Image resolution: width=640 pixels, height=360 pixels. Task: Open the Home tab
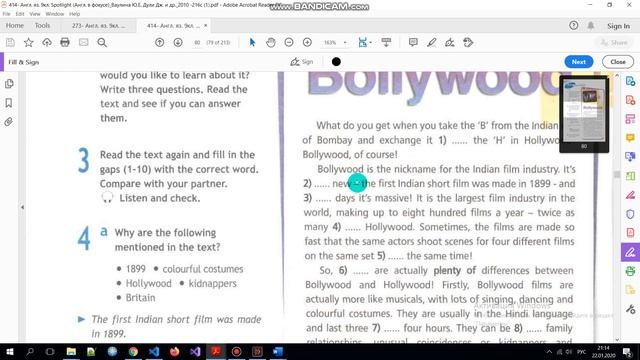[x=15, y=26]
